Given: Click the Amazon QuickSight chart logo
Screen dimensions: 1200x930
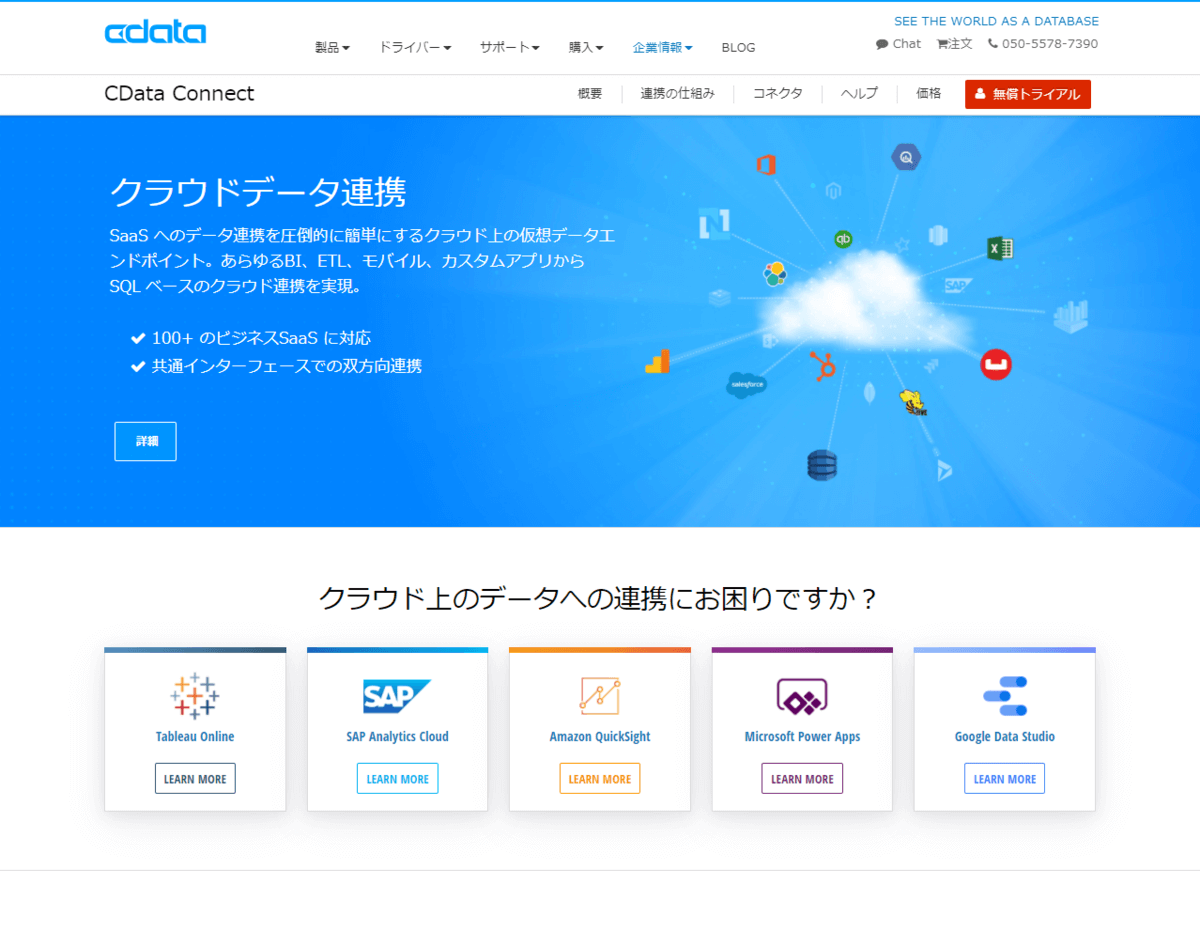Looking at the screenshot, I should click(600, 696).
